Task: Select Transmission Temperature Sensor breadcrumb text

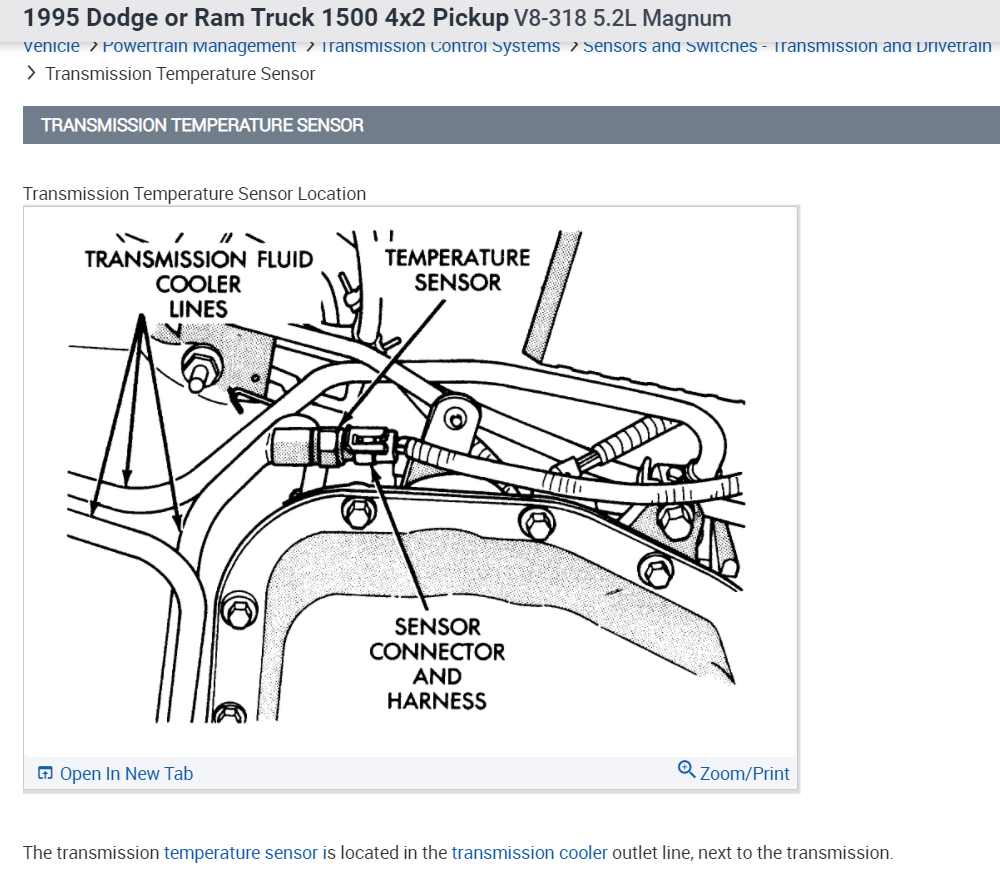Action: point(180,74)
